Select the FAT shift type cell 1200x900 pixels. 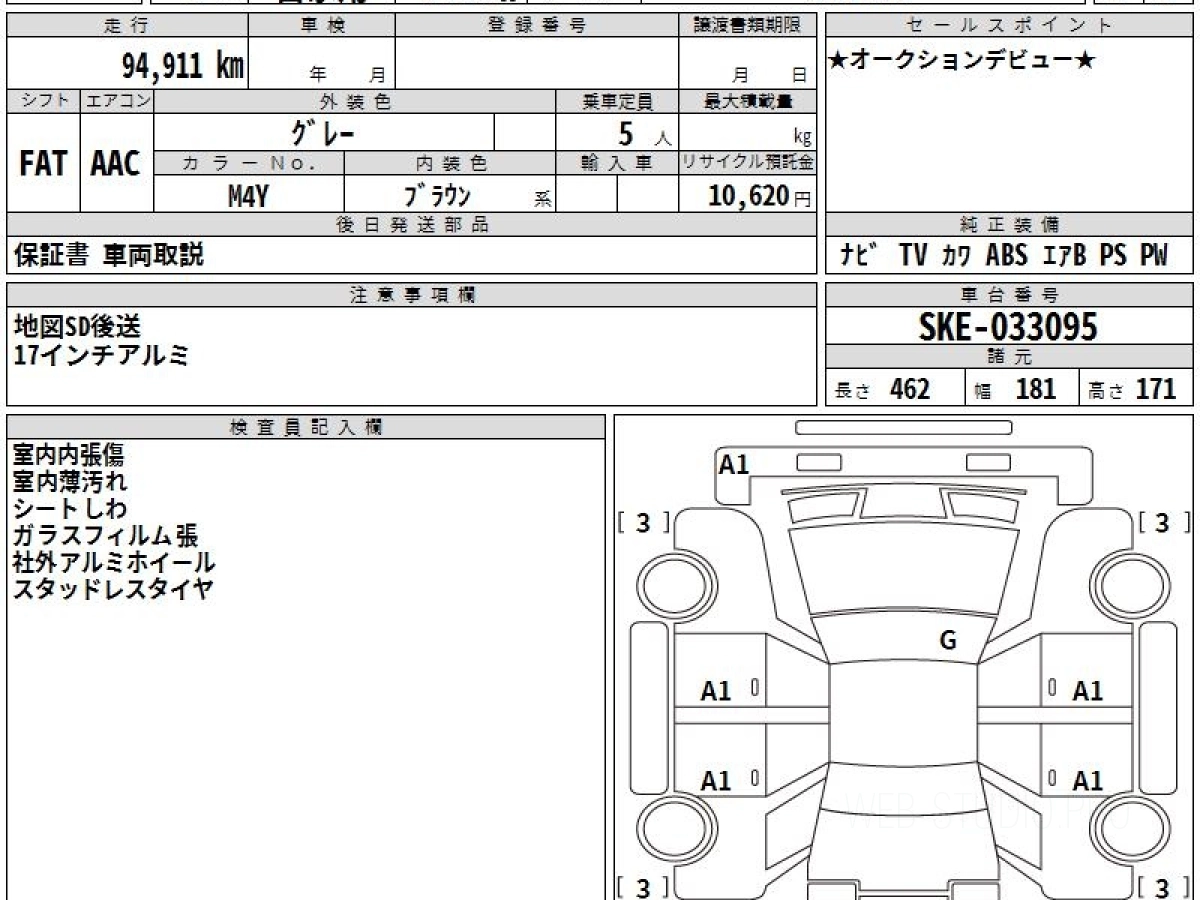point(43,164)
